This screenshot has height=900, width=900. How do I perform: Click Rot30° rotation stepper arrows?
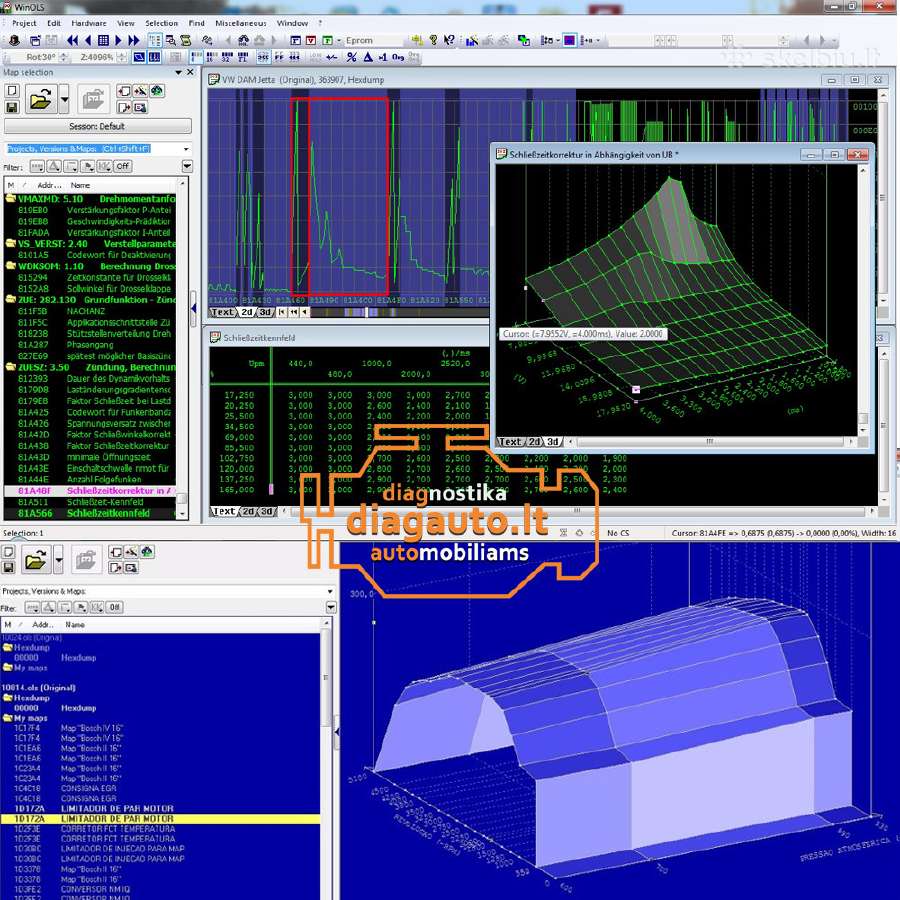64,57
